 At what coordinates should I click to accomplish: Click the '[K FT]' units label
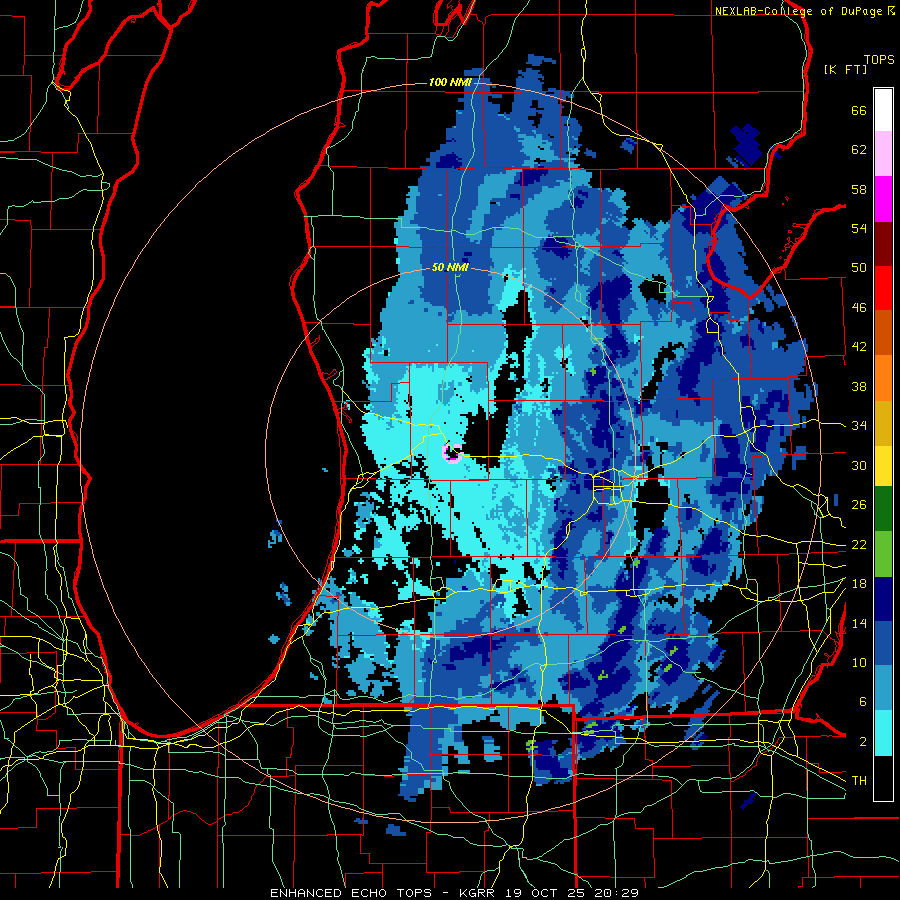845,69
